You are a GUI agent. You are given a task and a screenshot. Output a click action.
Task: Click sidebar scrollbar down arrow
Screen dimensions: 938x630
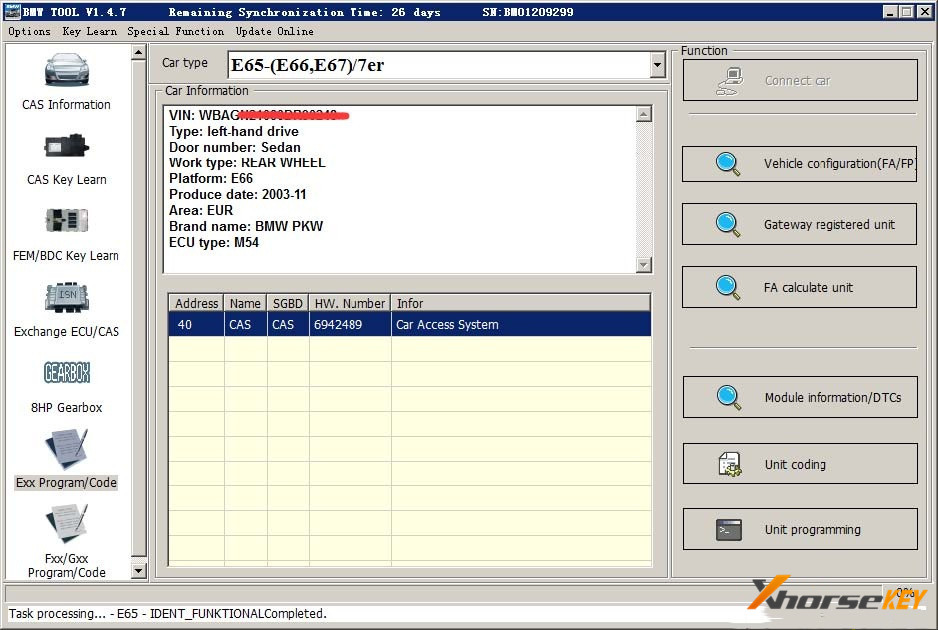(x=138, y=571)
